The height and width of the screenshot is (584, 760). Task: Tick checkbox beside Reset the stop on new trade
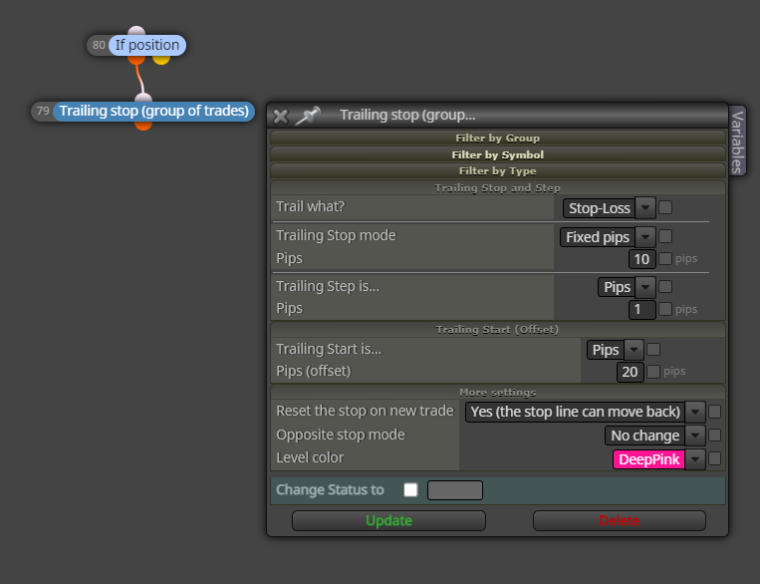click(714, 411)
